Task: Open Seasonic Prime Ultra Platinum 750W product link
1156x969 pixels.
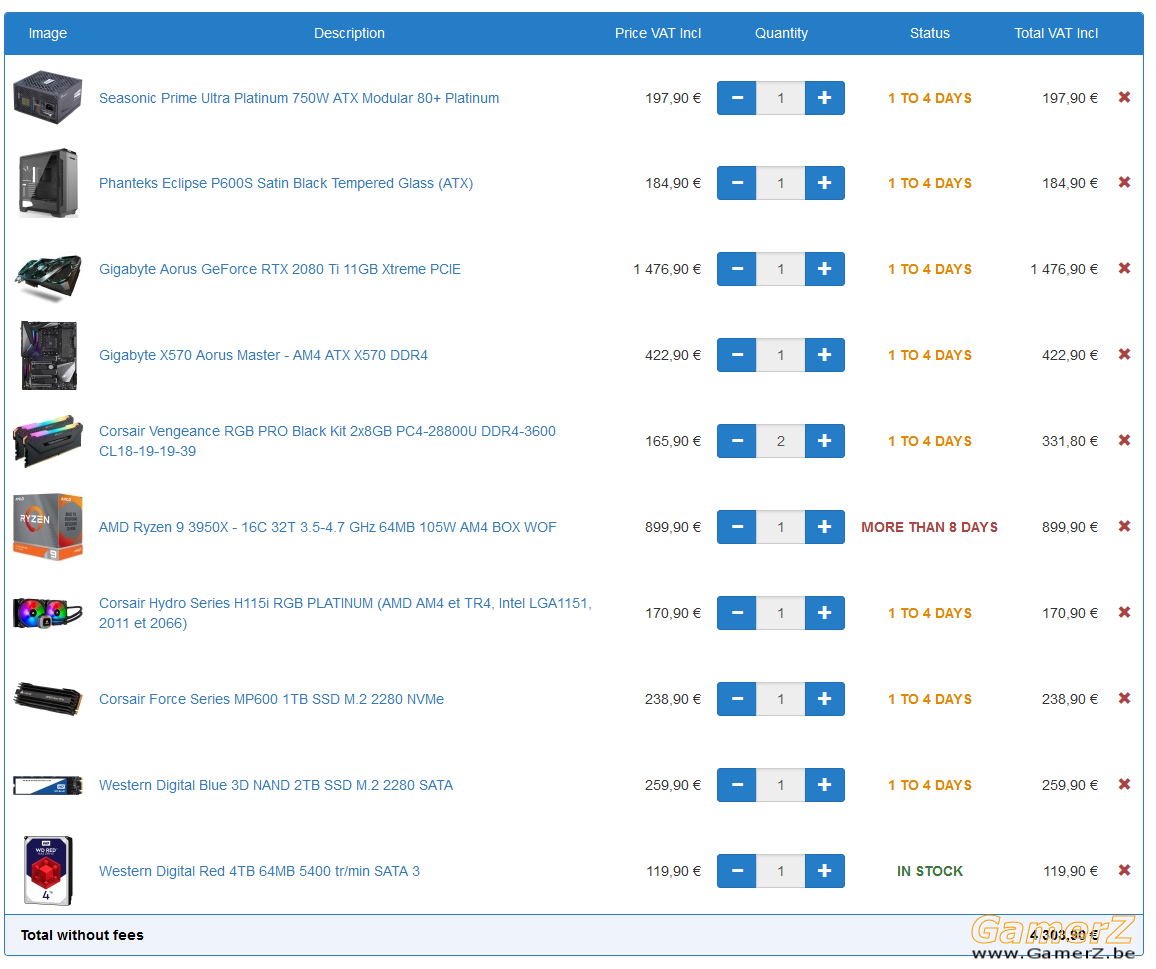Action: (299, 98)
